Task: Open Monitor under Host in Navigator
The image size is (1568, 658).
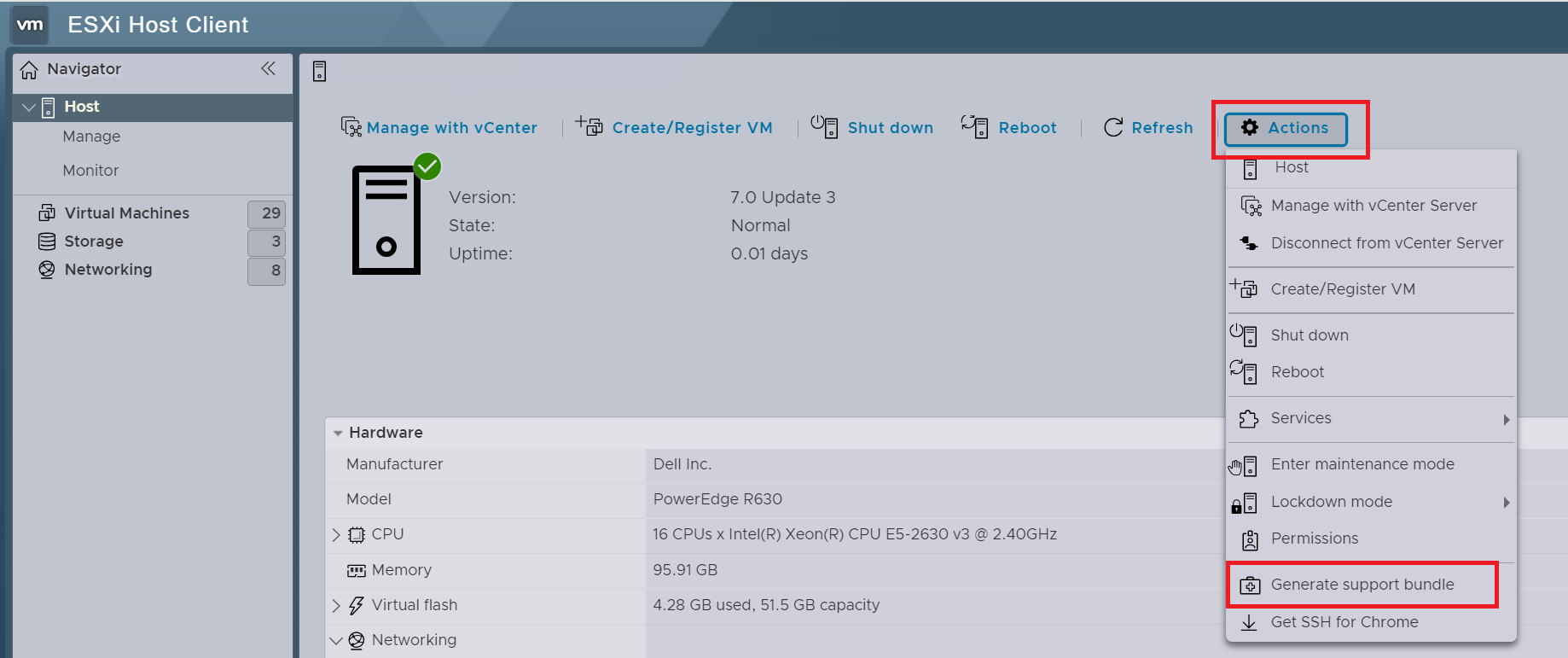Action: click(90, 171)
